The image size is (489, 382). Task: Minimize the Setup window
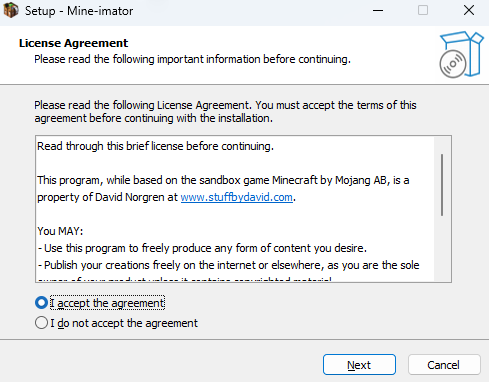coord(378,10)
